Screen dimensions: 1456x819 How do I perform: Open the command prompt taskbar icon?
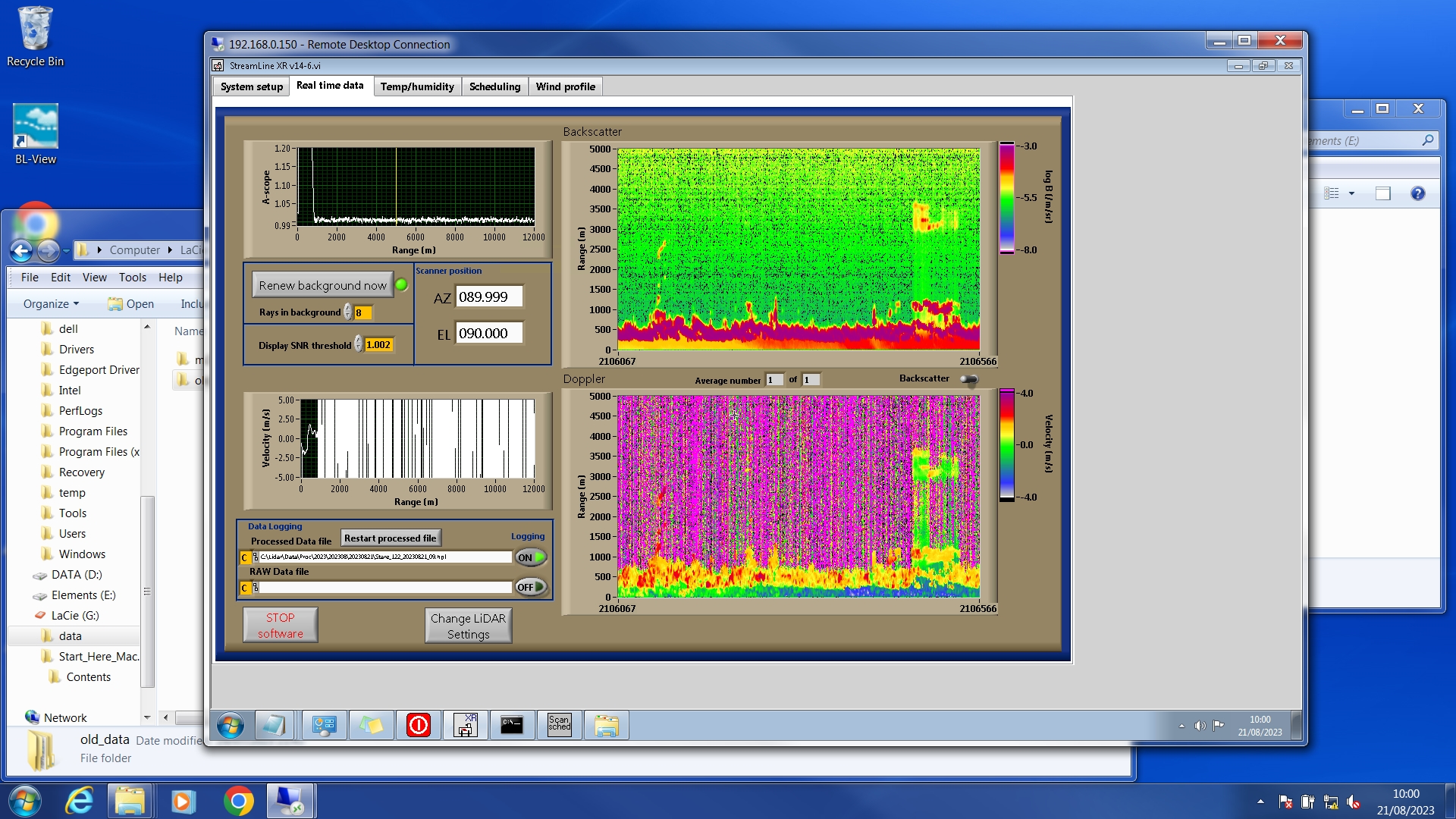[512, 726]
